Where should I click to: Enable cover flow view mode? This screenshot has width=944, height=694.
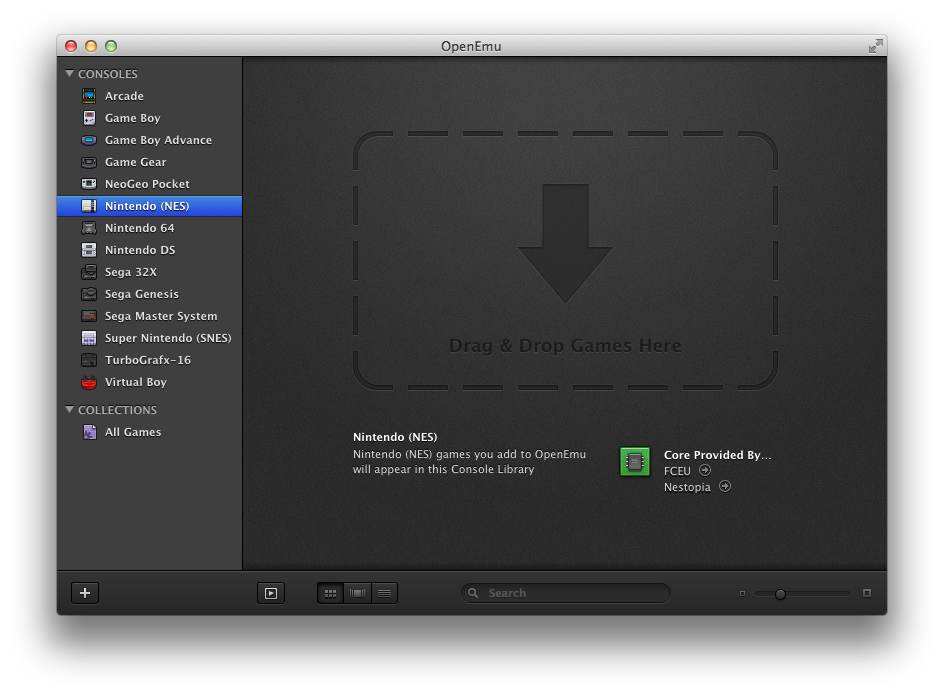click(357, 592)
